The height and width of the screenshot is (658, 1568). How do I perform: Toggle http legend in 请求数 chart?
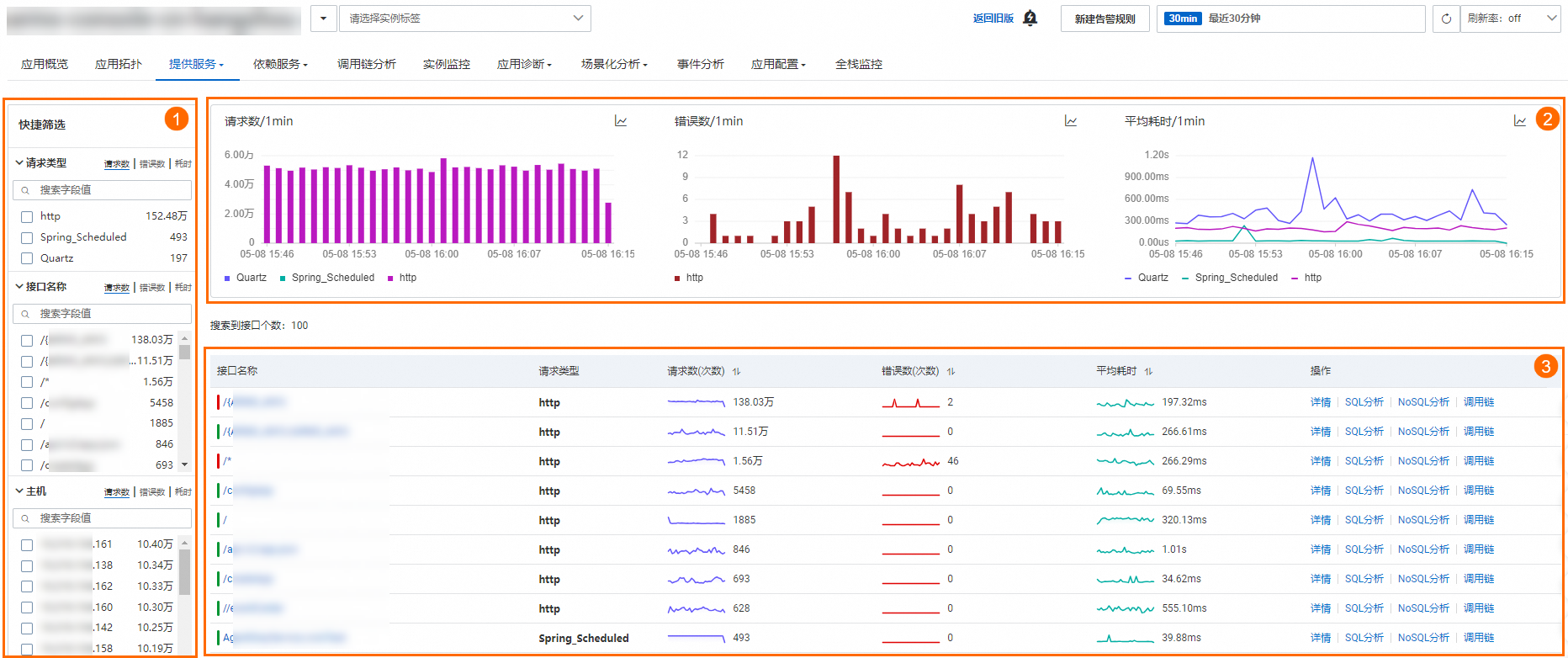click(x=402, y=278)
